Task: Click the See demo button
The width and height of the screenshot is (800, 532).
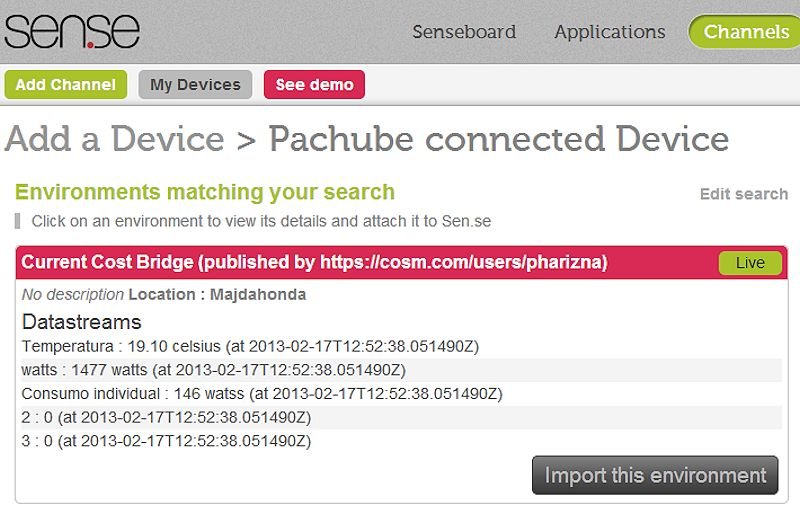Action: pyautogui.click(x=314, y=84)
